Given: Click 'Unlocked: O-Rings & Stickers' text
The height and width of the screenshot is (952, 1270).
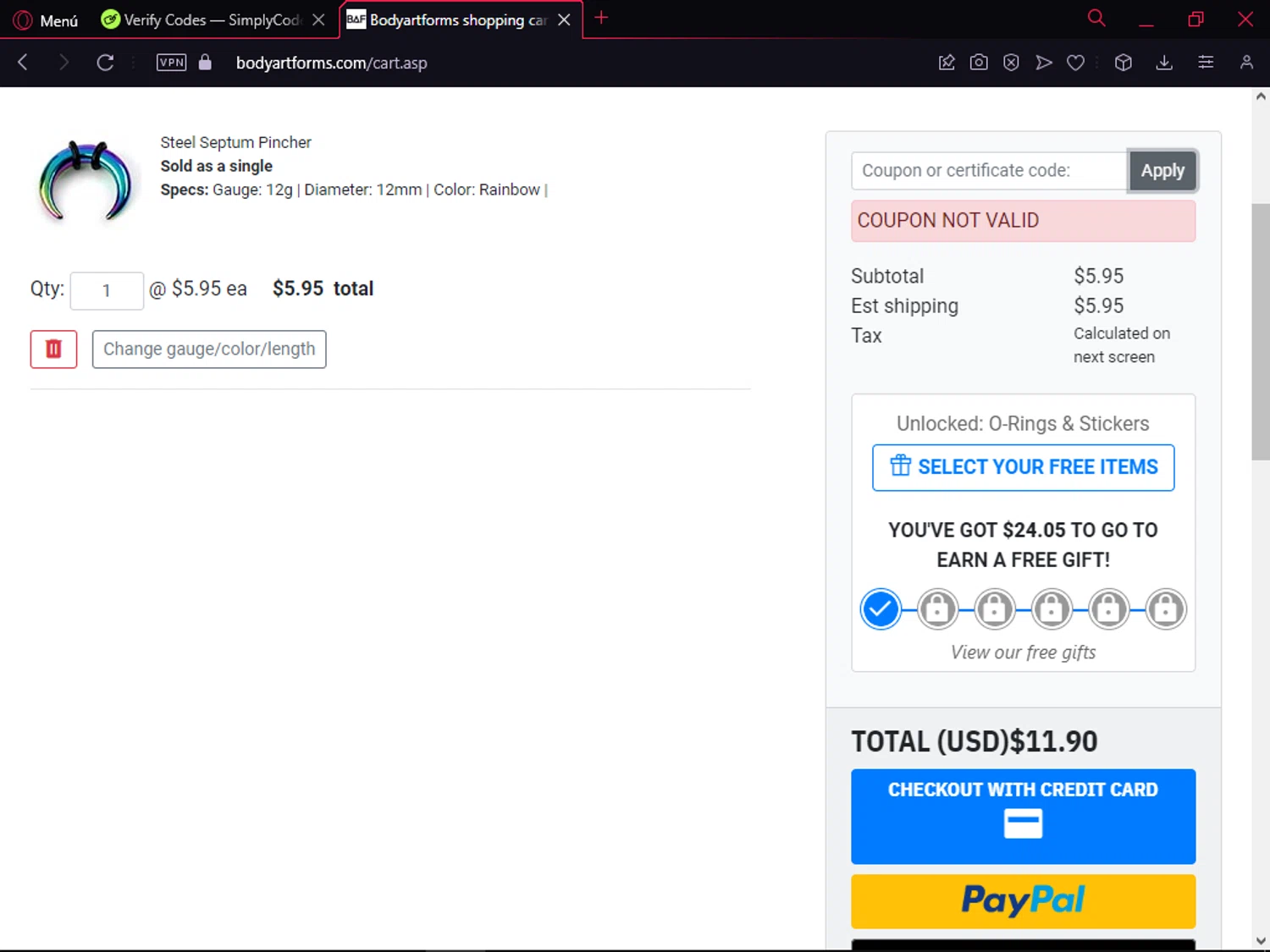Looking at the screenshot, I should [x=1023, y=423].
